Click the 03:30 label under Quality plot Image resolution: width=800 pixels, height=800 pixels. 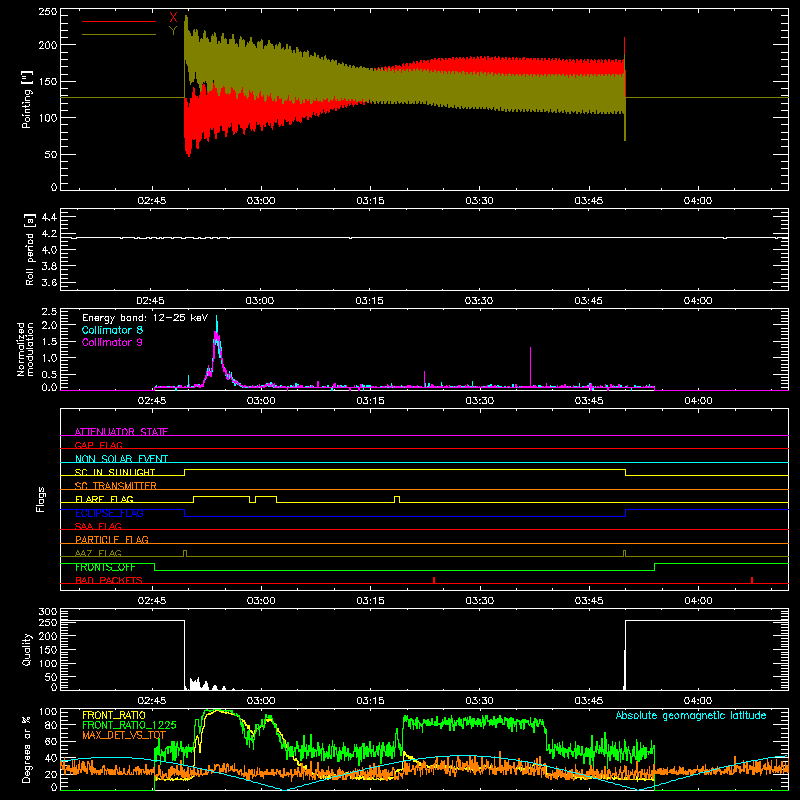(x=480, y=701)
